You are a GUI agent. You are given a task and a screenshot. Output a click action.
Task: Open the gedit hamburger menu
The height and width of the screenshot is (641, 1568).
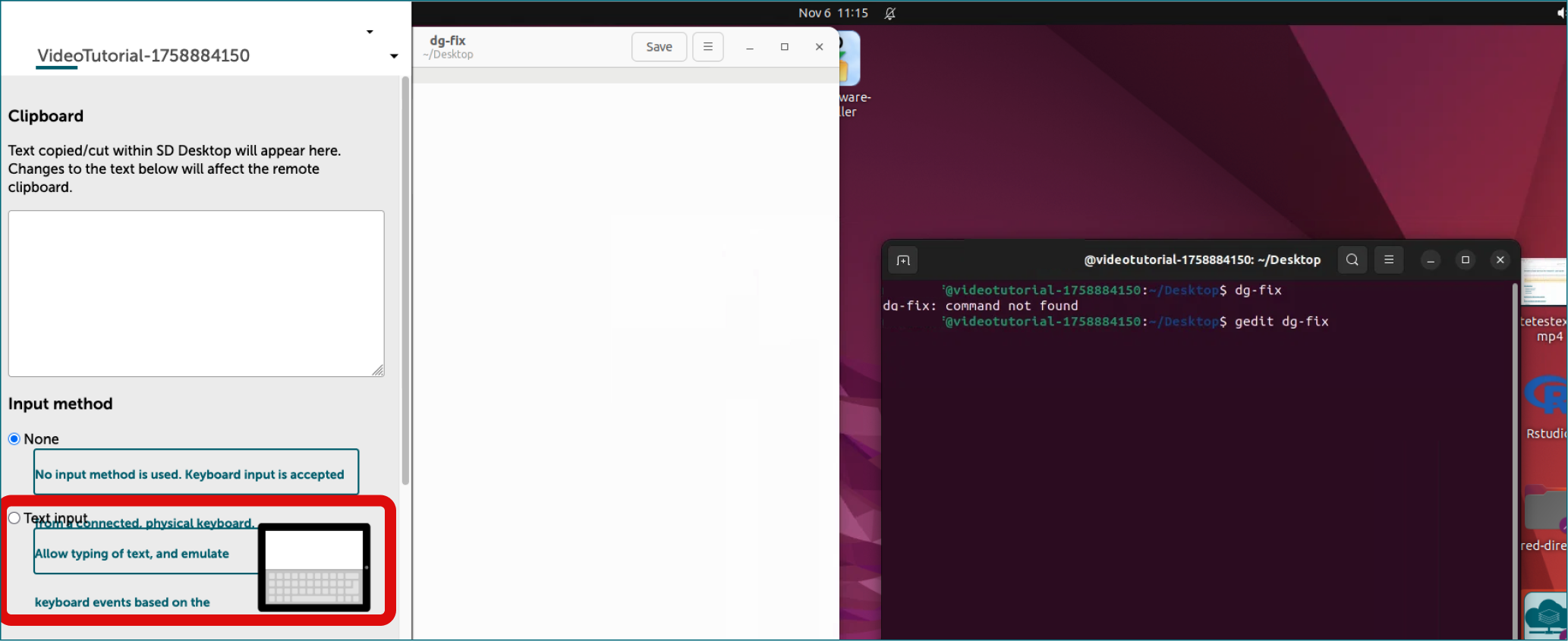[x=707, y=47]
